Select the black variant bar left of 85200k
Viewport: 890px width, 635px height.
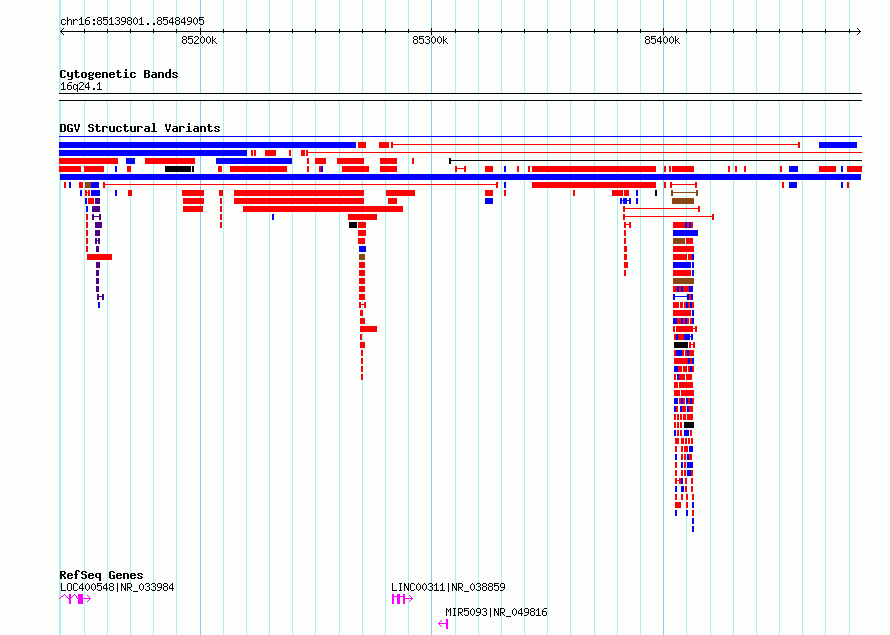click(x=178, y=169)
